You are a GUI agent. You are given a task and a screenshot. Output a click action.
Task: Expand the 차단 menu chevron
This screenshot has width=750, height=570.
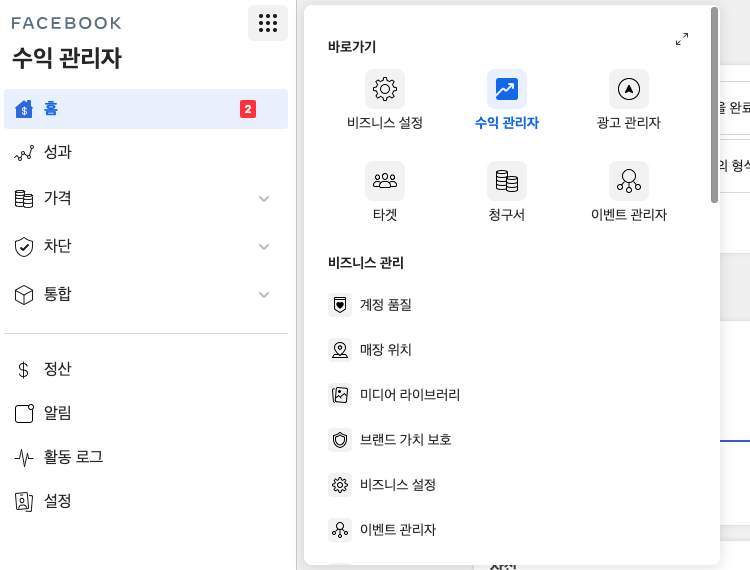coord(264,247)
